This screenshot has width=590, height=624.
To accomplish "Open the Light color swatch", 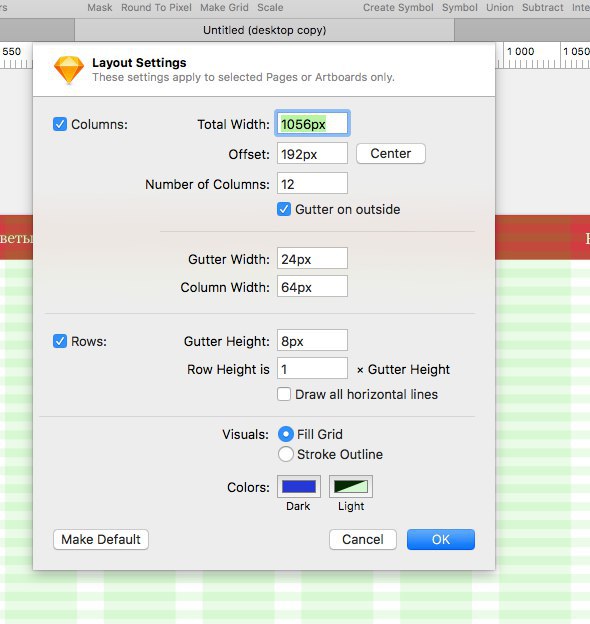I will coord(351,486).
